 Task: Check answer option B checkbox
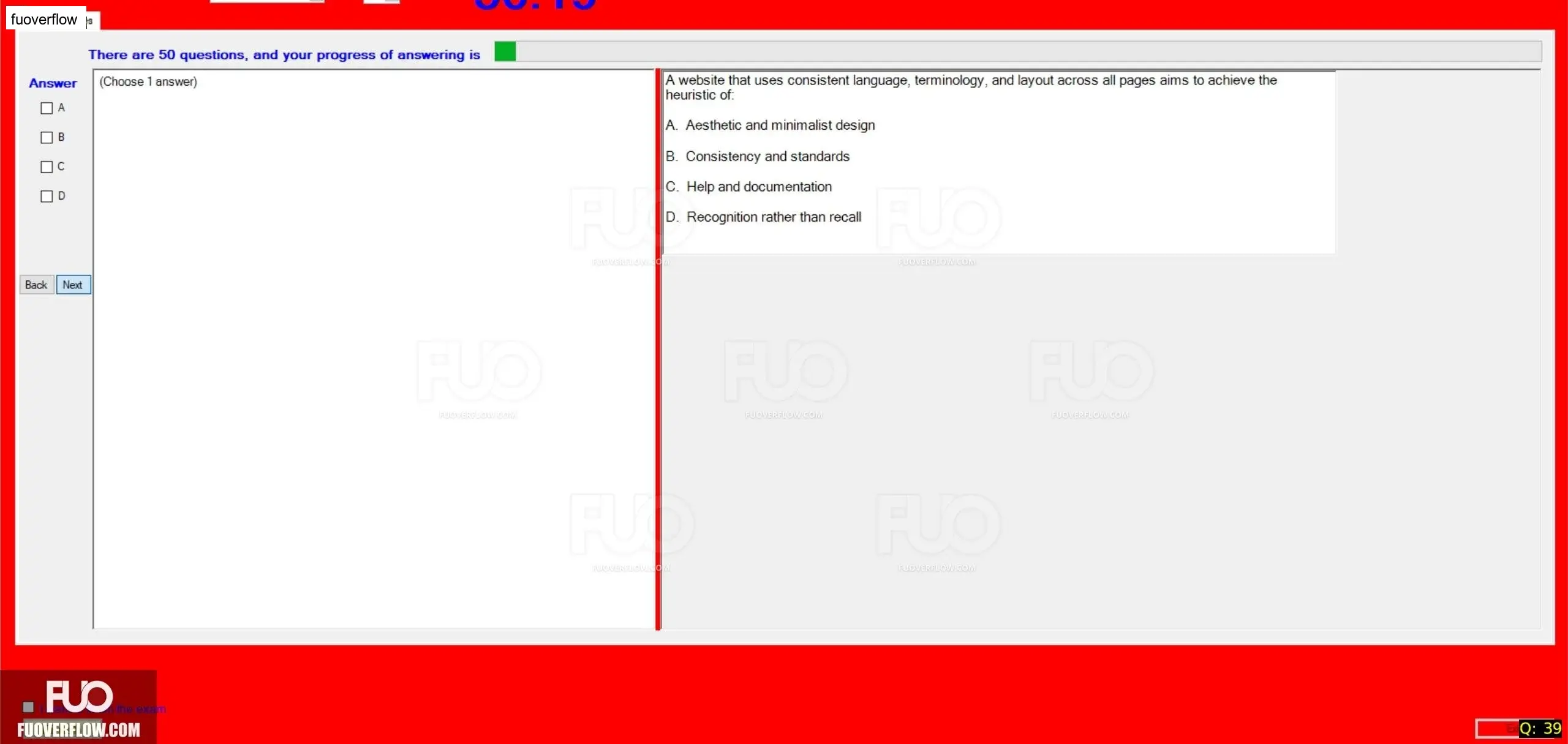pos(47,138)
